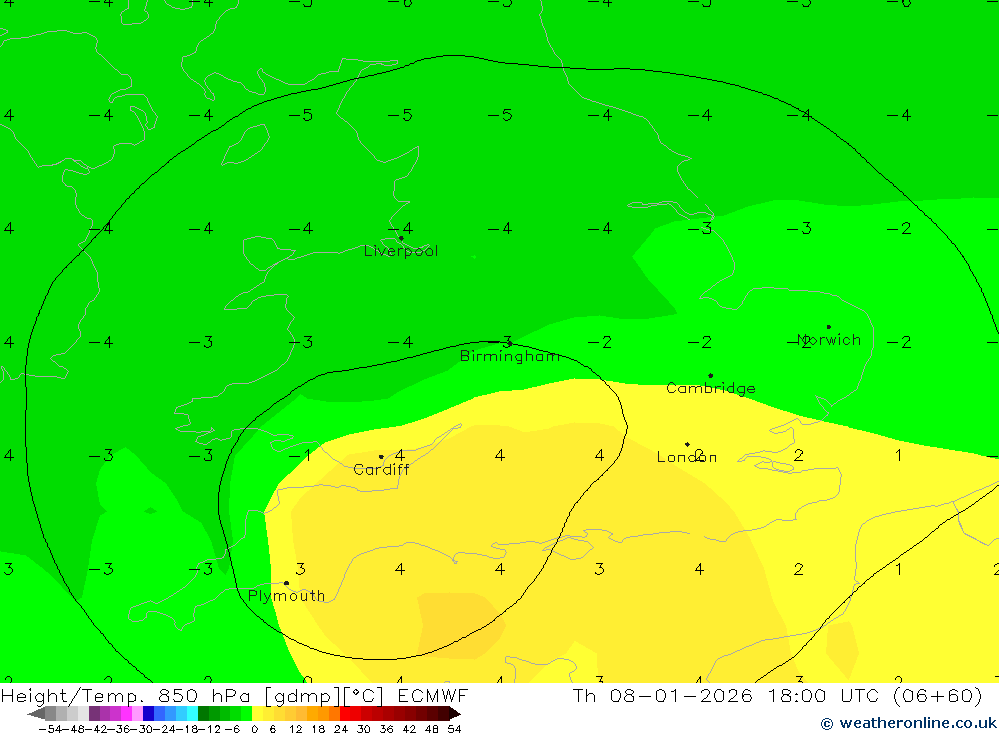Click the dark maroon right arrow of scale

[455, 713]
